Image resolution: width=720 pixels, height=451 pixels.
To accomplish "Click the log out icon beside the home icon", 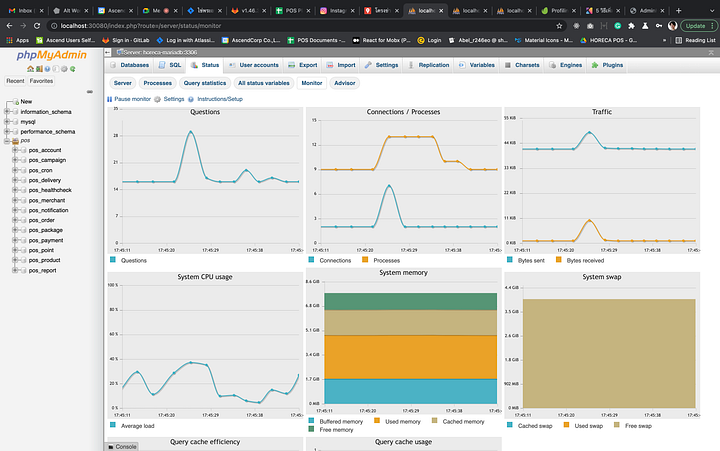I will [x=39, y=69].
